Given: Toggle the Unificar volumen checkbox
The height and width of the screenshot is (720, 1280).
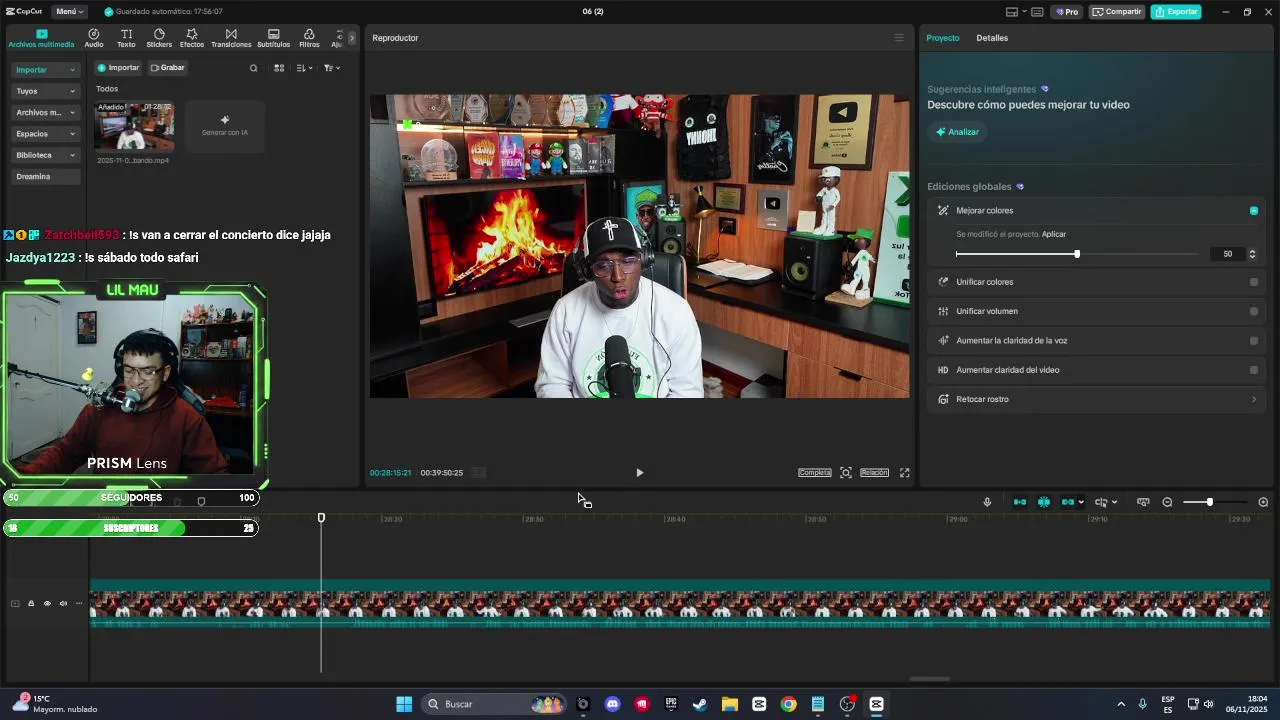Looking at the screenshot, I should [x=1254, y=311].
